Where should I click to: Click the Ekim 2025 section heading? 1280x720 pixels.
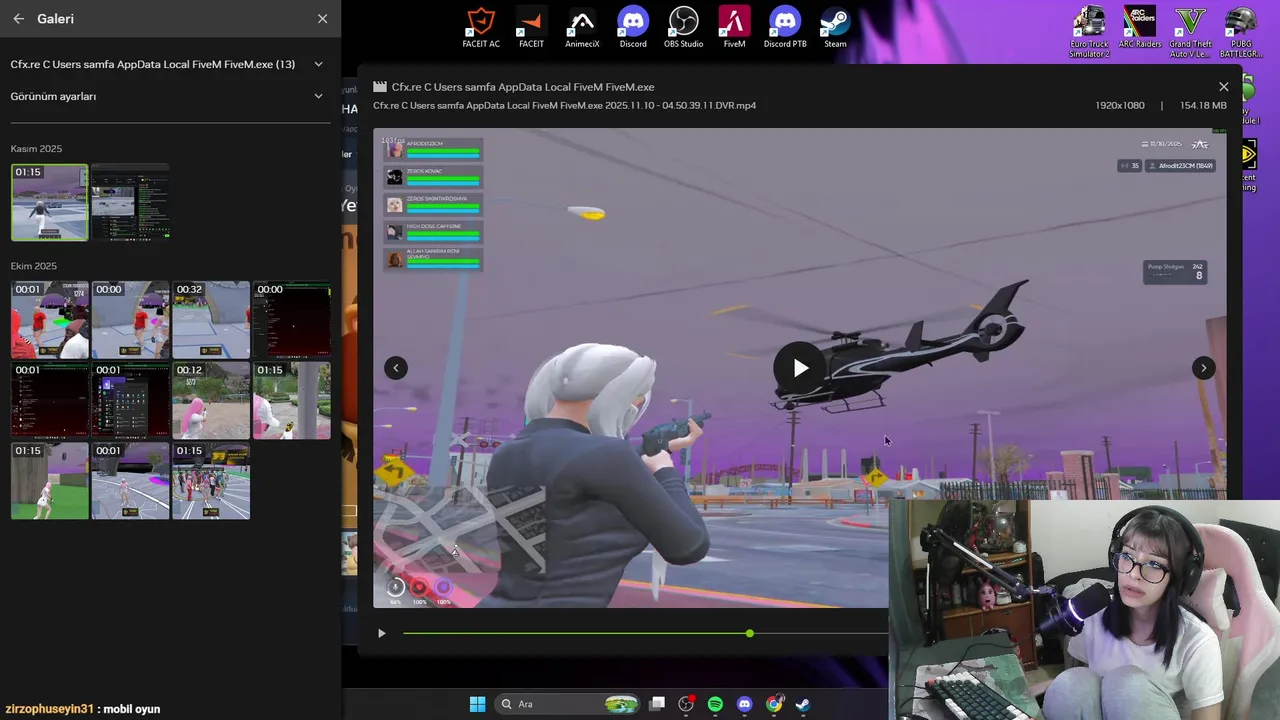pyautogui.click(x=34, y=266)
